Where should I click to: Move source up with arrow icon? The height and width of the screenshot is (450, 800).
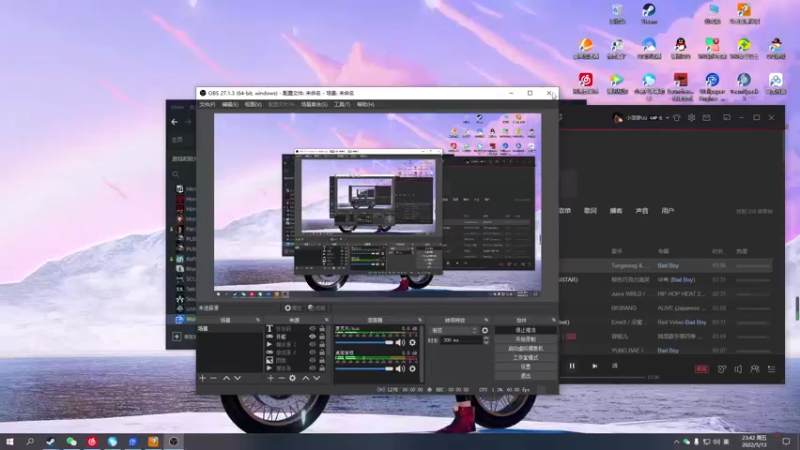point(306,378)
